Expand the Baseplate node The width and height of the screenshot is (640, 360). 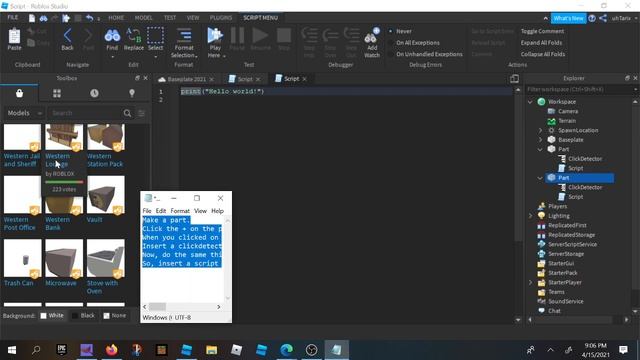540,140
